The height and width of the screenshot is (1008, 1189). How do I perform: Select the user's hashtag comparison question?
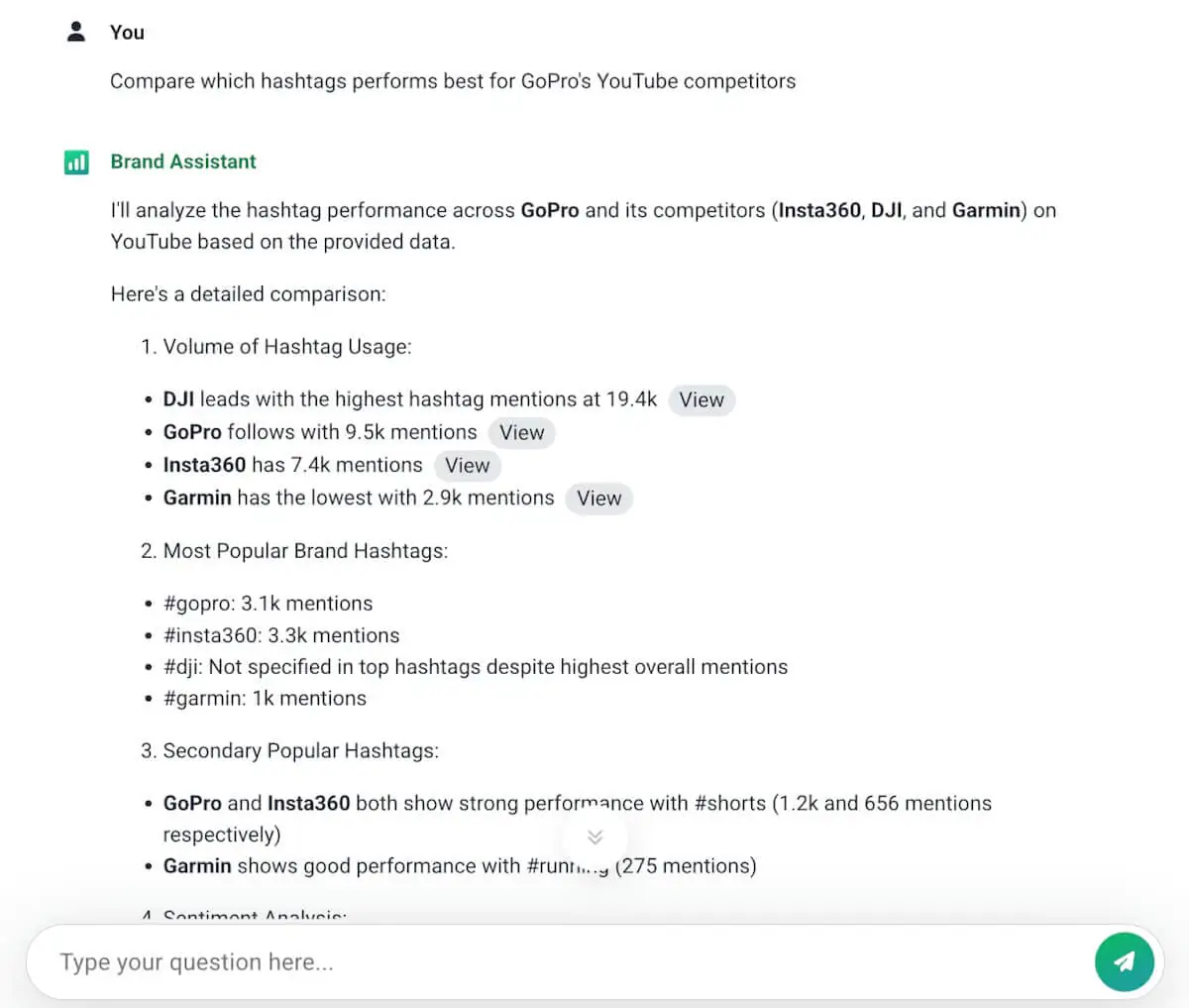(453, 80)
